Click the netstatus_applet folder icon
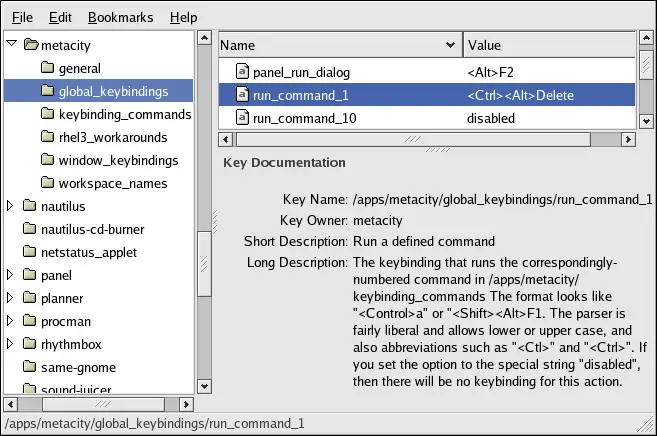Screen dimensions: 657x436 (30, 252)
